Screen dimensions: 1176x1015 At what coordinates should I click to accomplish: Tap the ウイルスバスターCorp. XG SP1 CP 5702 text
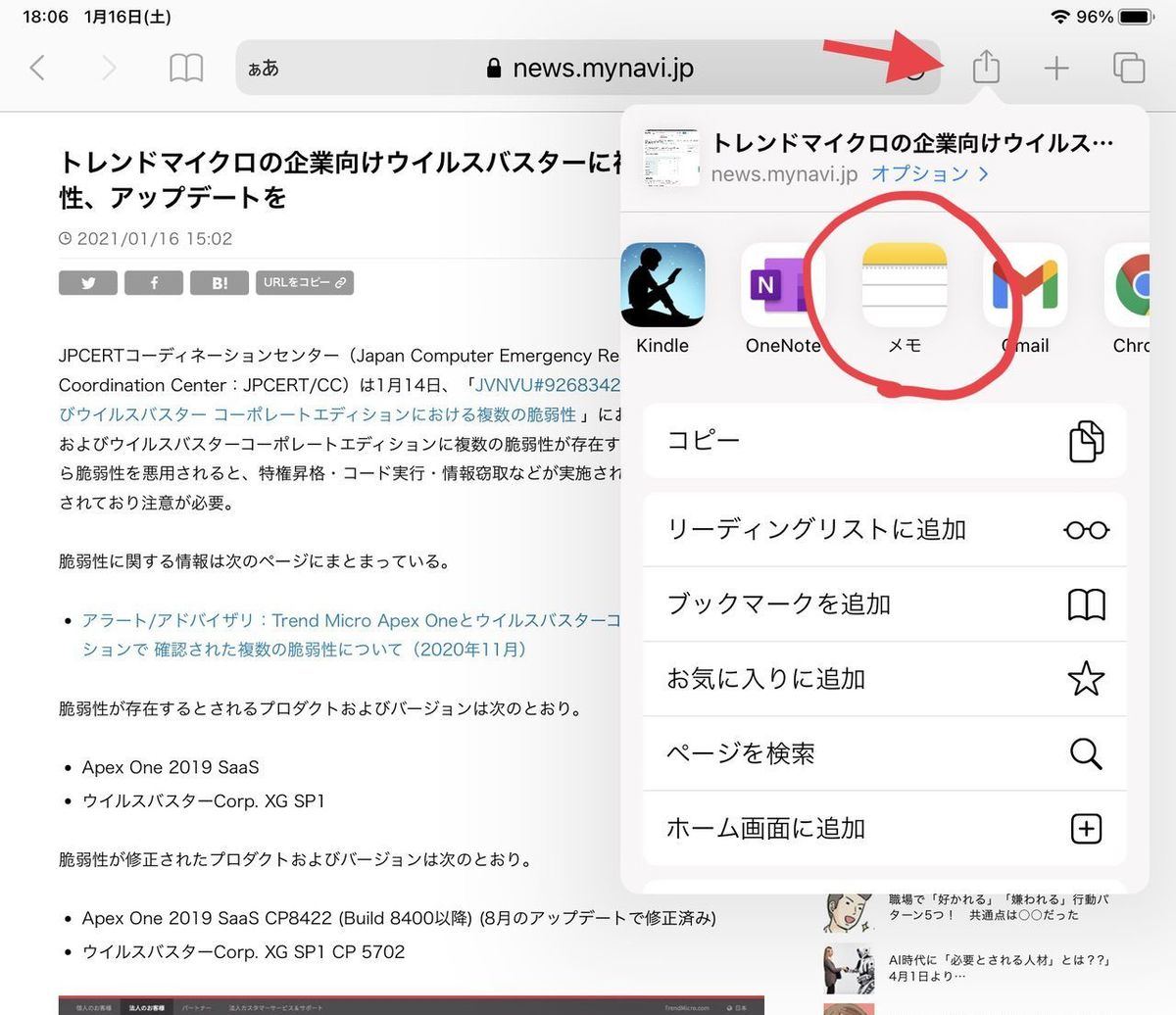point(243,951)
